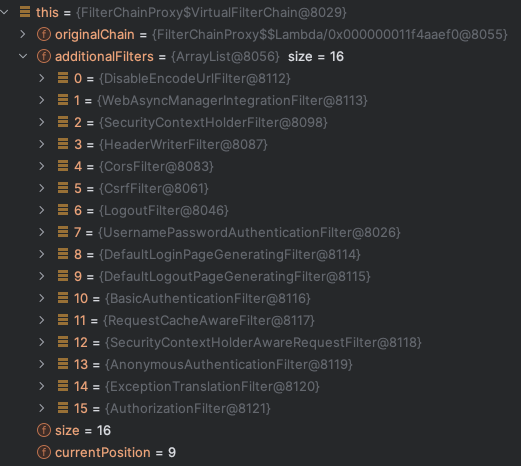Expand element 7 UsernamePasswordAuthenticationFilter
Viewport: 521px width, 466px height.
42,232
